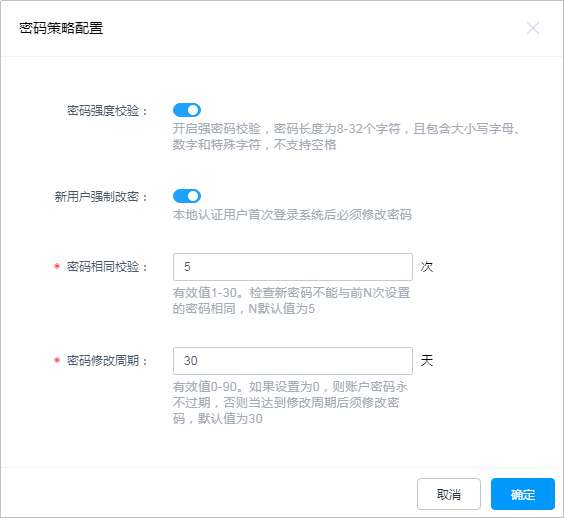Focus the 密码修改周期 input showing 30
Screen dimensions: 564x518
293,361
